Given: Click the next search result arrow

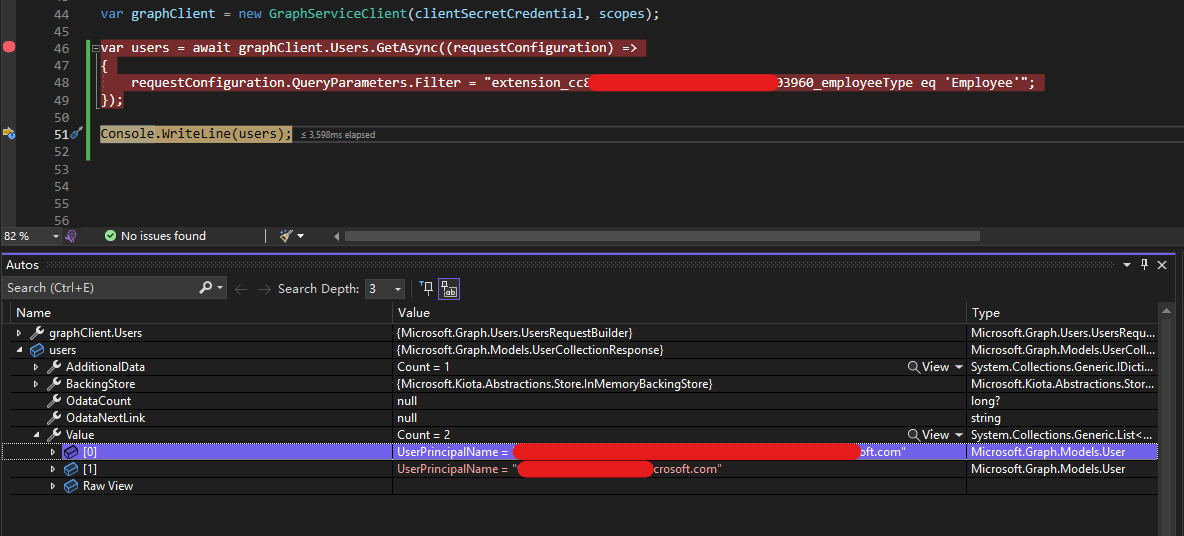Looking at the screenshot, I should (x=264, y=289).
